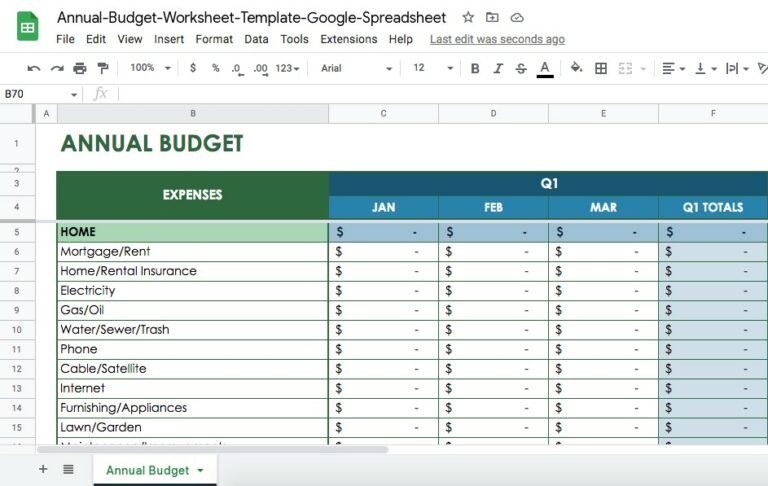Screen dimensions: 768x486
Task: Click the Google Sheets home icon
Action: (x=27, y=26)
